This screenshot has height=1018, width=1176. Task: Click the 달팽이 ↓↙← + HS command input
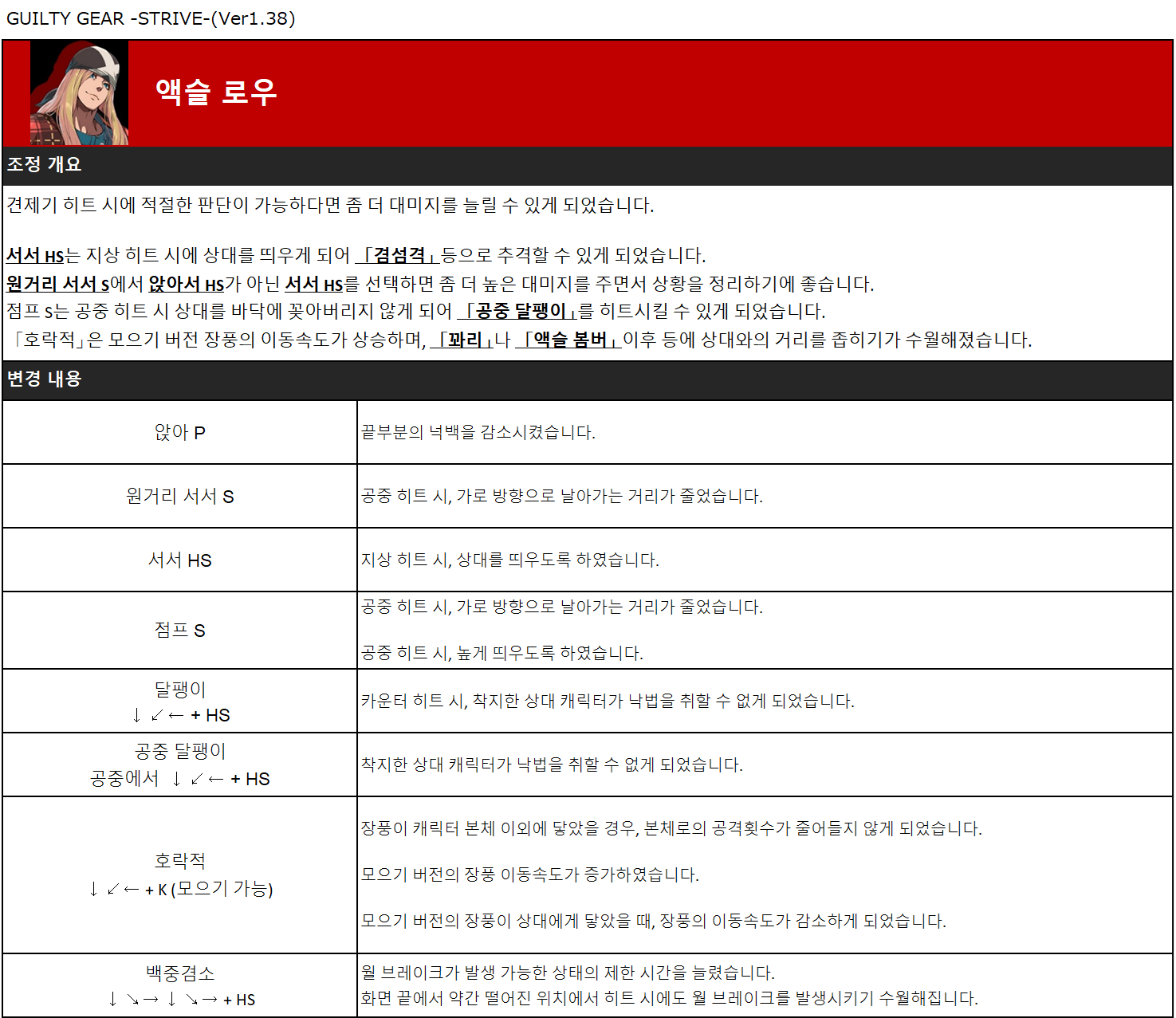(x=180, y=715)
